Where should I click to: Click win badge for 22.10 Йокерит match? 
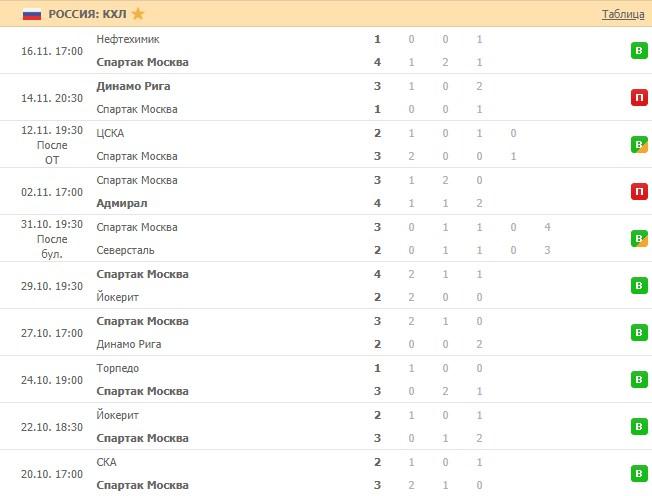tap(638, 427)
